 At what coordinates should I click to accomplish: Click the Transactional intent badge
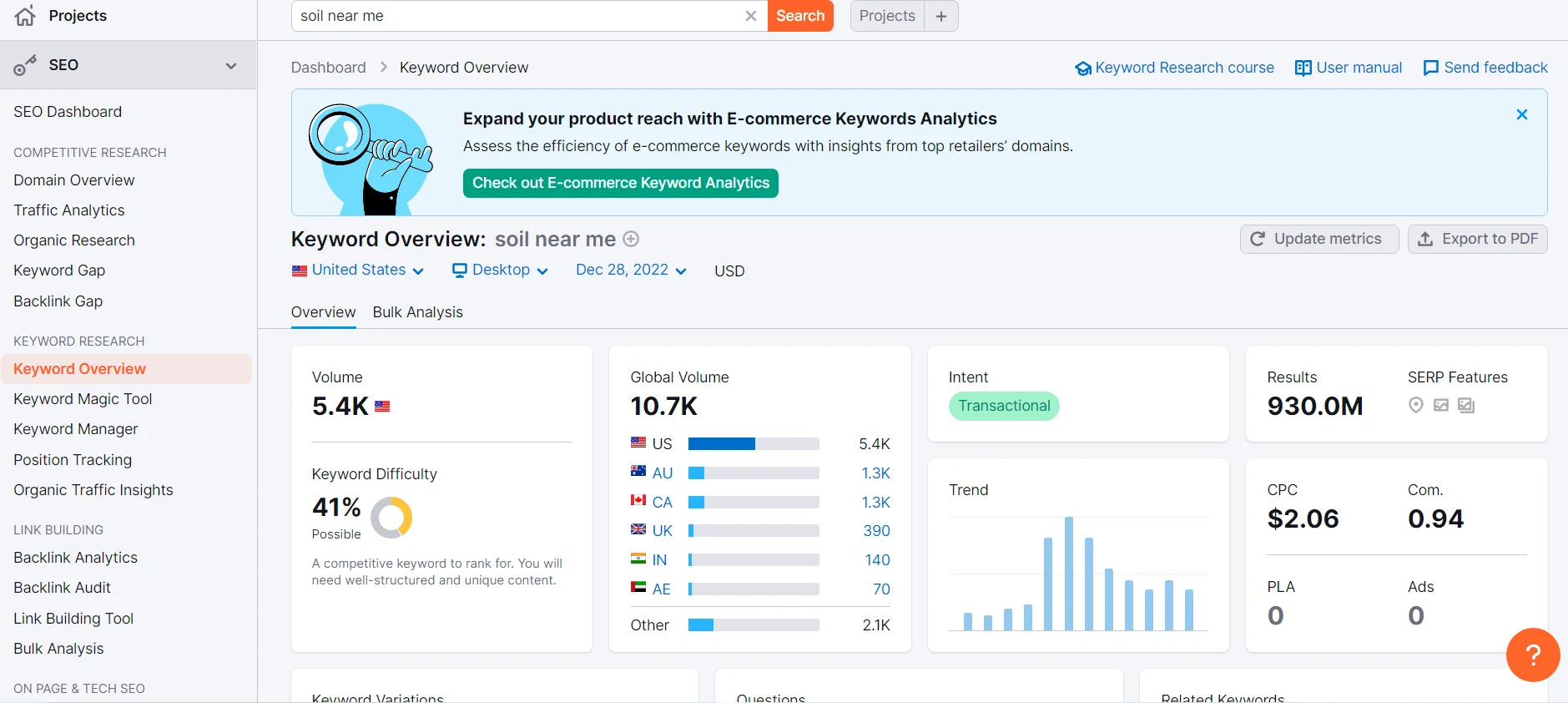[1004, 406]
